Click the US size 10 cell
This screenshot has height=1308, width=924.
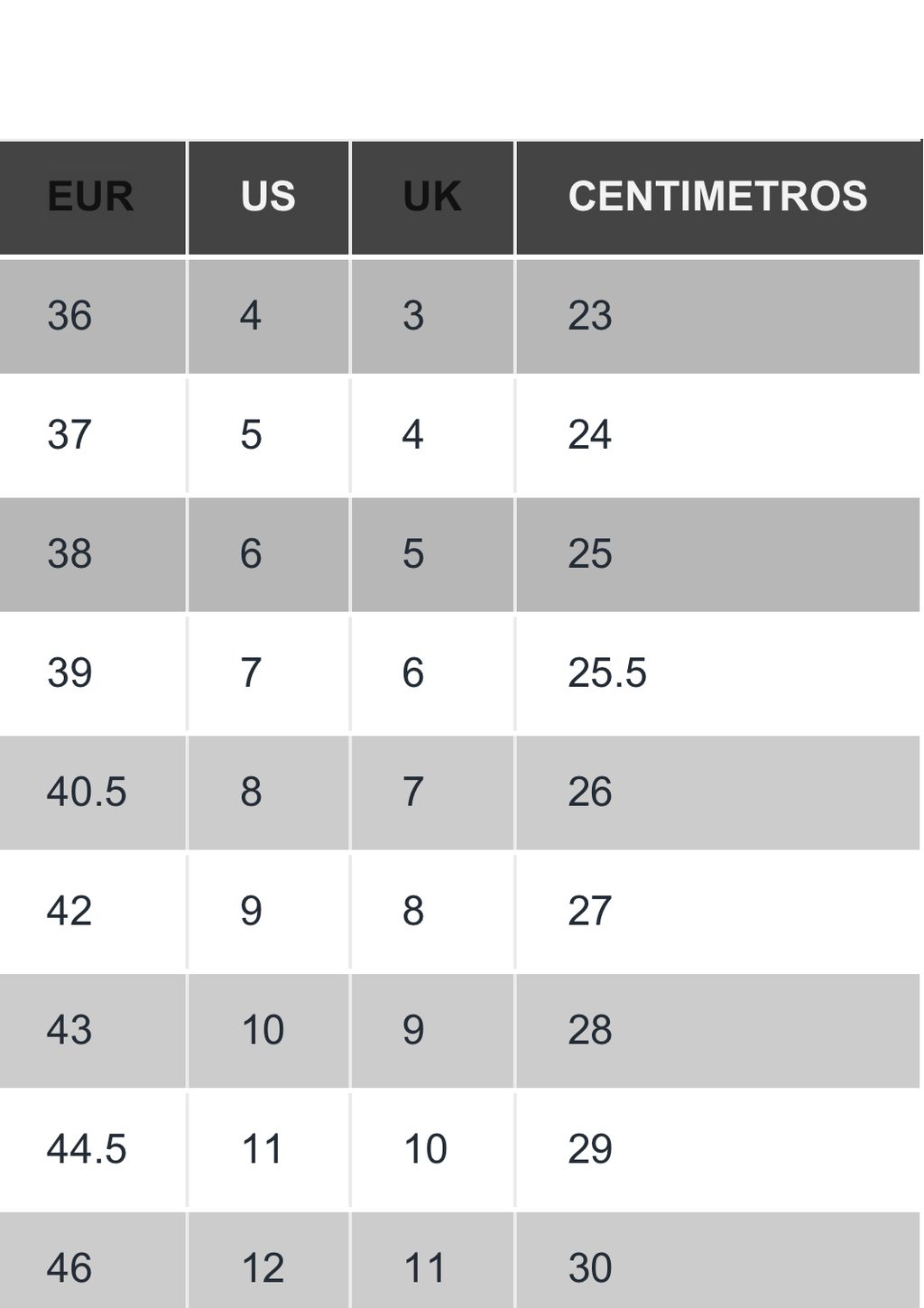269,1031
